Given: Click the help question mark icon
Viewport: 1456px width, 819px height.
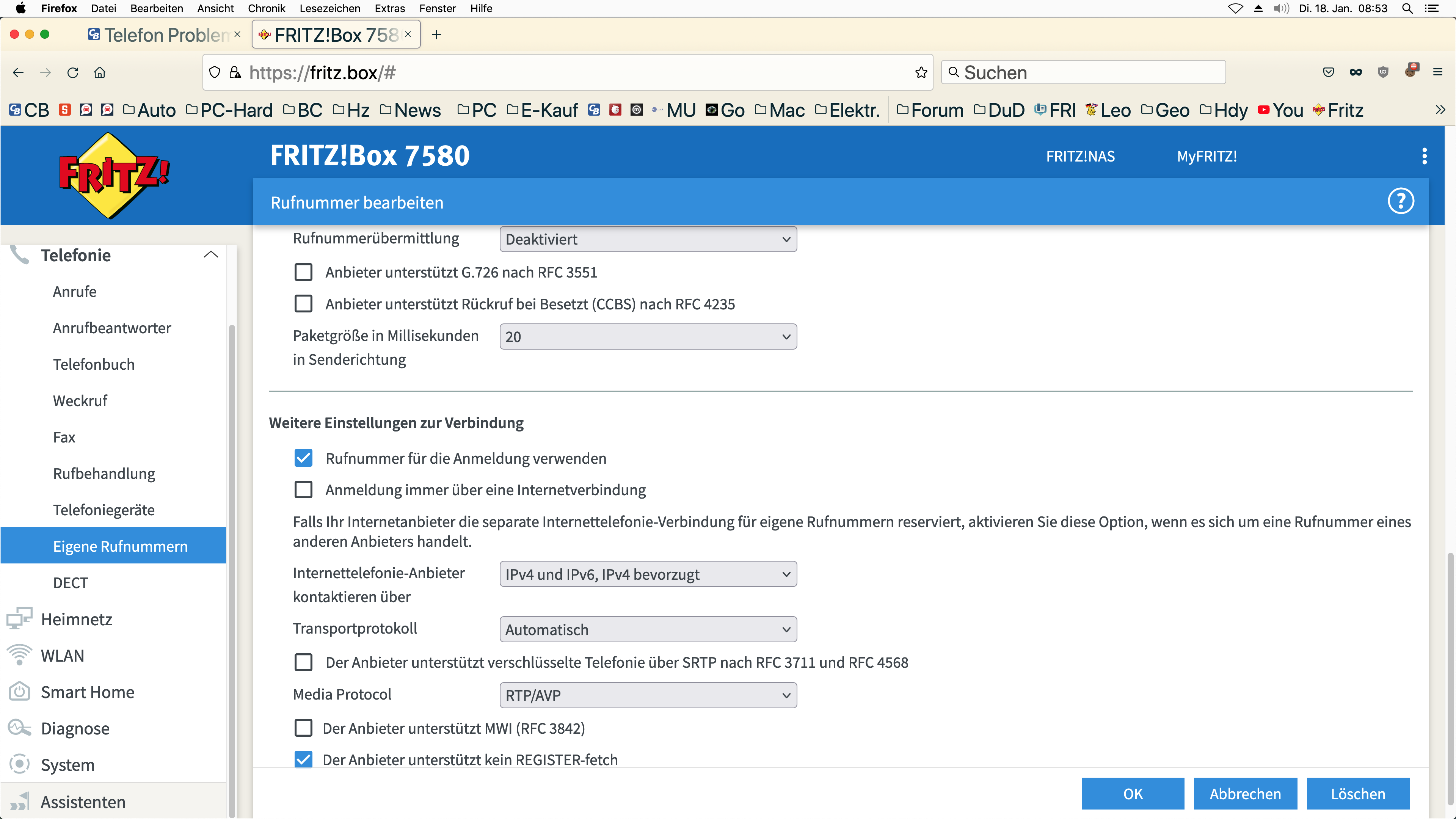Looking at the screenshot, I should point(1401,201).
